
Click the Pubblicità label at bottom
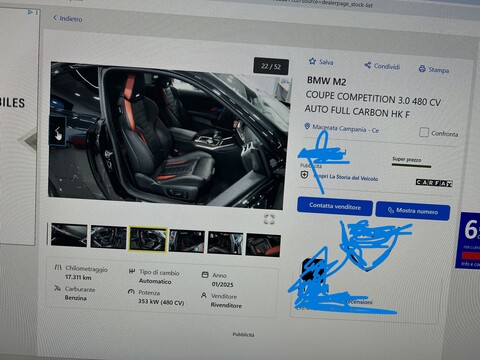pyautogui.click(x=243, y=334)
